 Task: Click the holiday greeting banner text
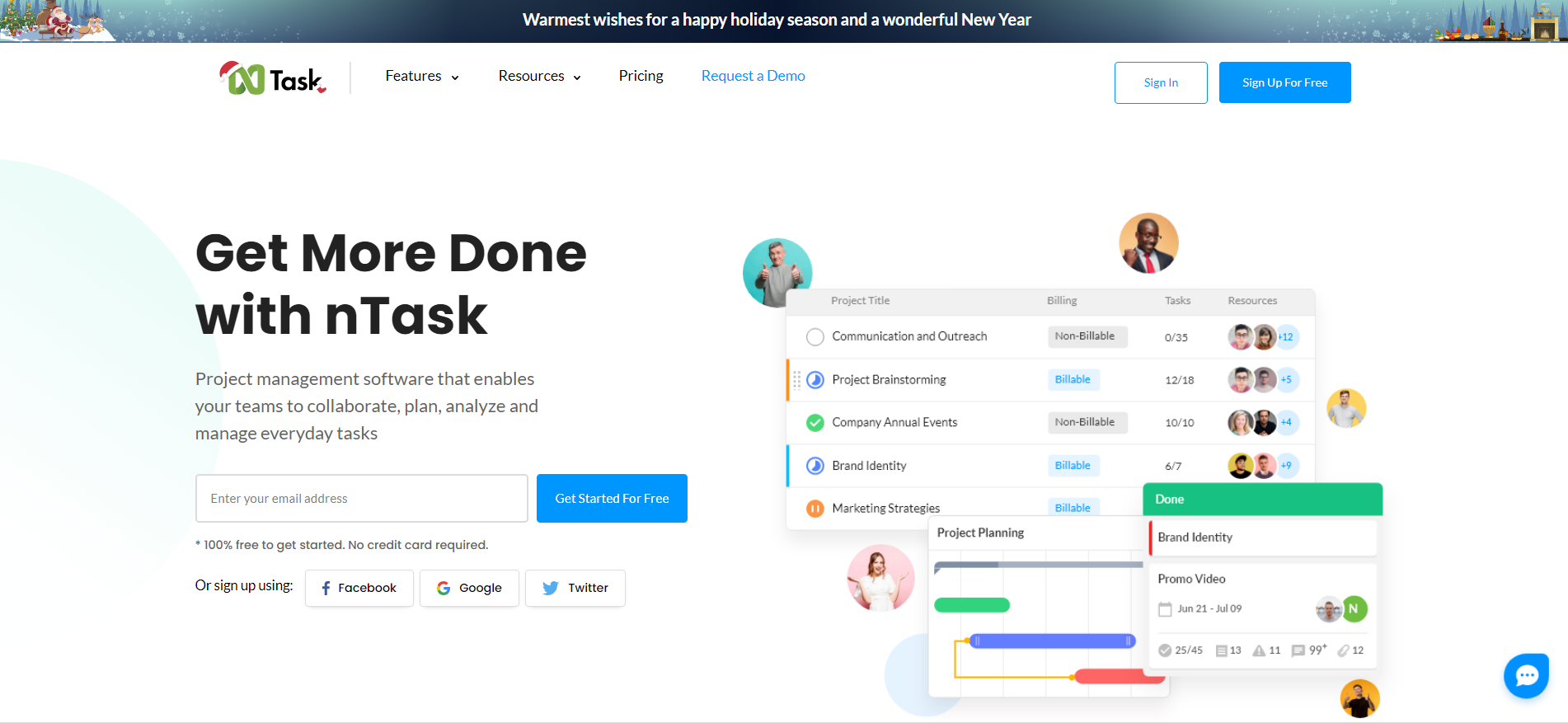tap(777, 20)
